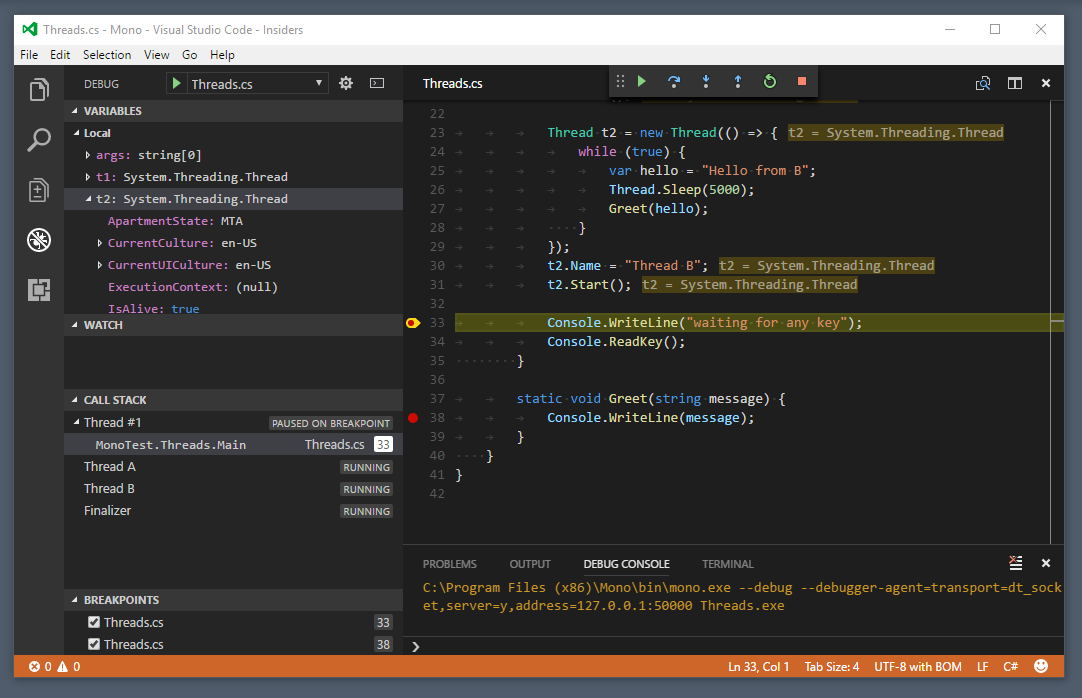1082x698 pixels.
Task: Open the Threads.cs debug configuration dropdown
Action: point(257,83)
